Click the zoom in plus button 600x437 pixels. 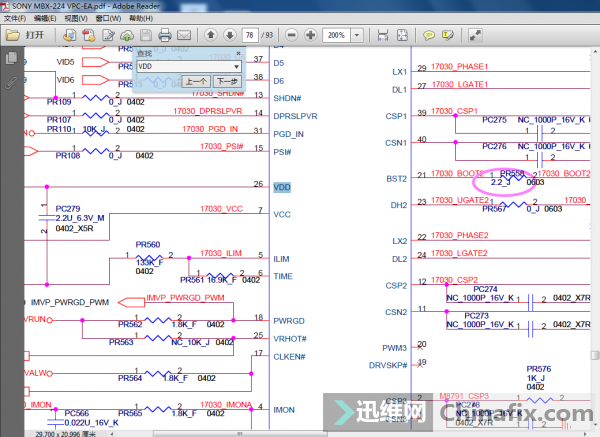(311, 35)
